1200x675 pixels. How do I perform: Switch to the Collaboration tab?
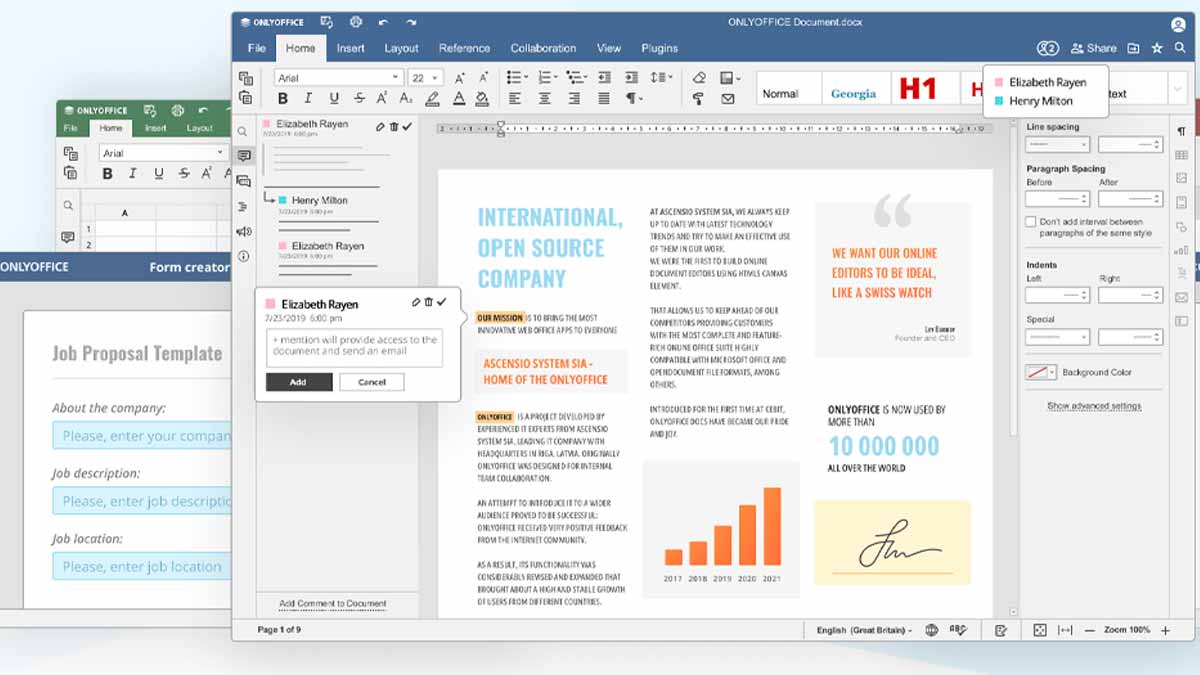pos(543,48)
